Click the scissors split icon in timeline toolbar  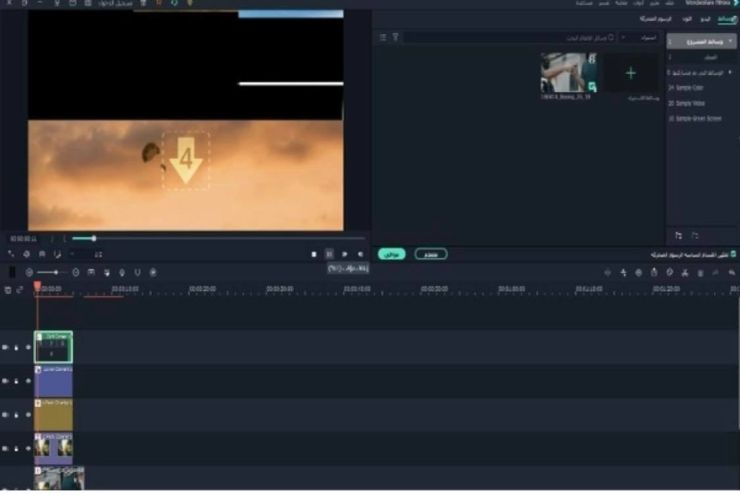(x=685, y=273)
